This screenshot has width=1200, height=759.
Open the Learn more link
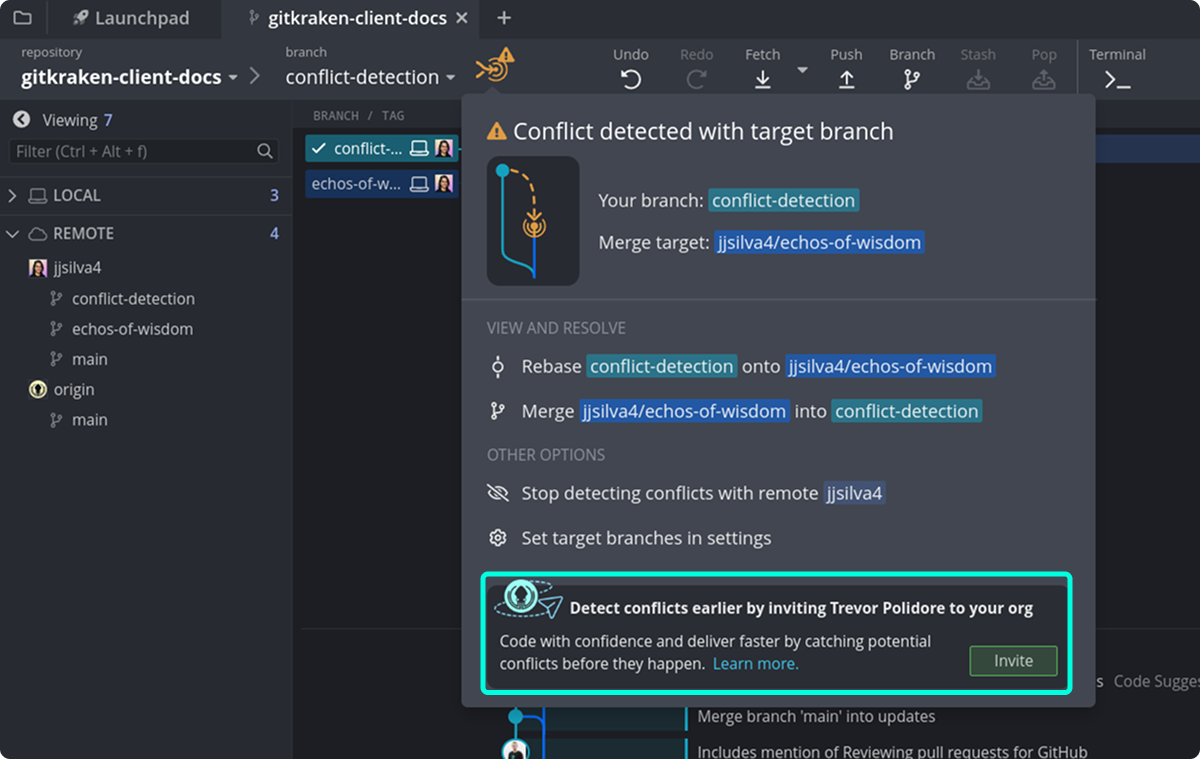tap(755, 663)
